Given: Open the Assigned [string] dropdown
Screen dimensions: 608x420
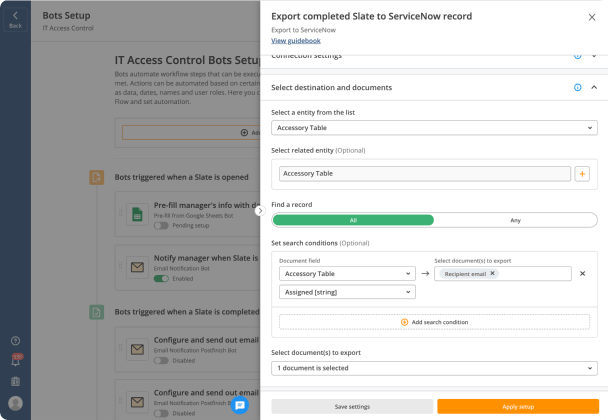Looking at the screenshot, I should [347, 292].
